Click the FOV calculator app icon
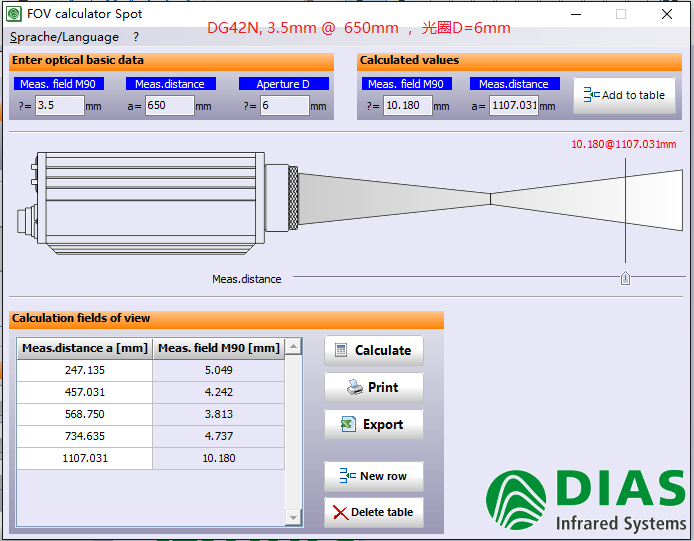This screenshot has height=541, width=694. pos(14,14)
